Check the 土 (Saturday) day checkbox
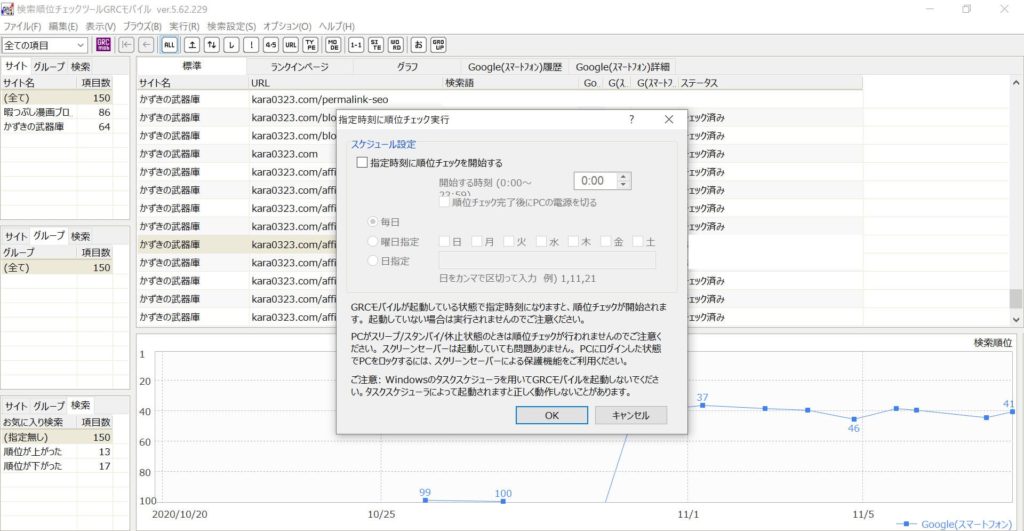The height and width of the screenshot is (531, 1024). click(x=638, y=242)
